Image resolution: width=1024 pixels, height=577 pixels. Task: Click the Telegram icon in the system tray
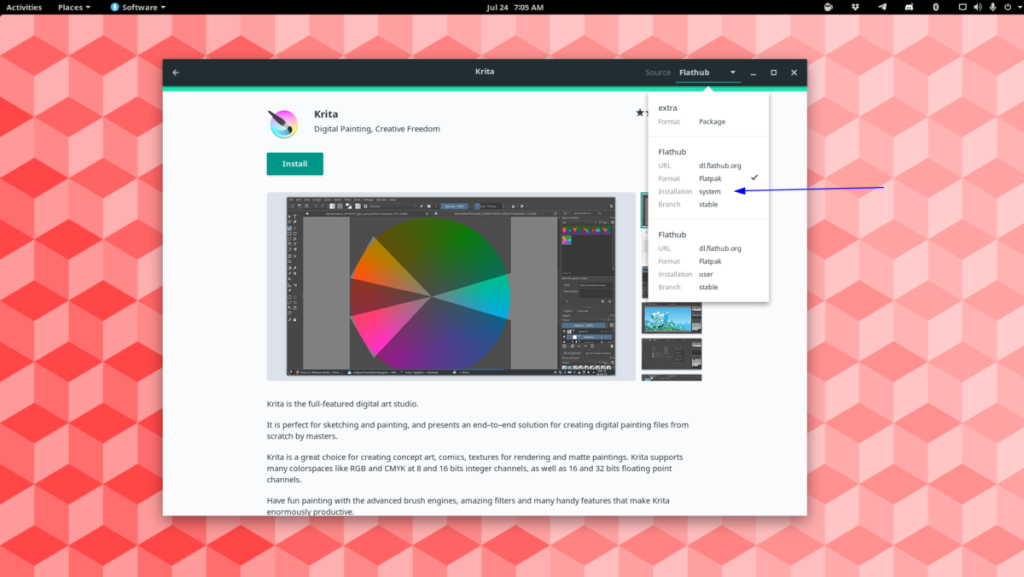[883, 7]
